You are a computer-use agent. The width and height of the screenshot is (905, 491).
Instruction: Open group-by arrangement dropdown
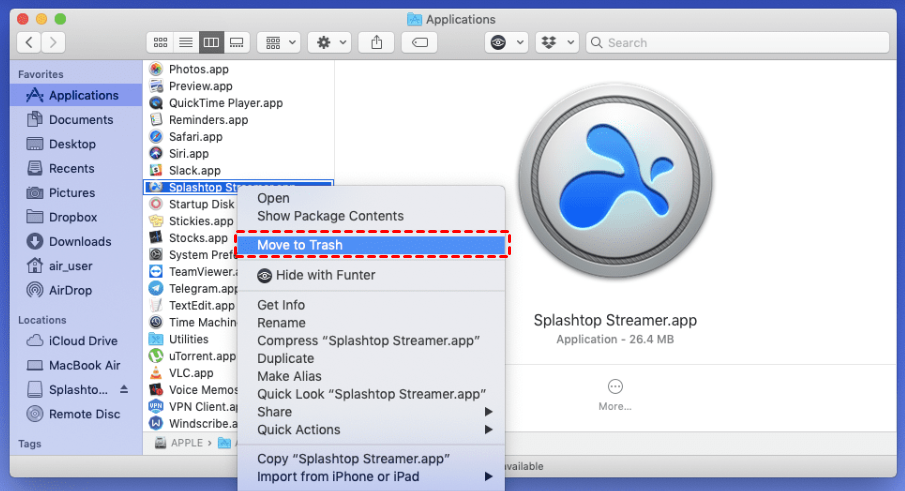point(279,43)
